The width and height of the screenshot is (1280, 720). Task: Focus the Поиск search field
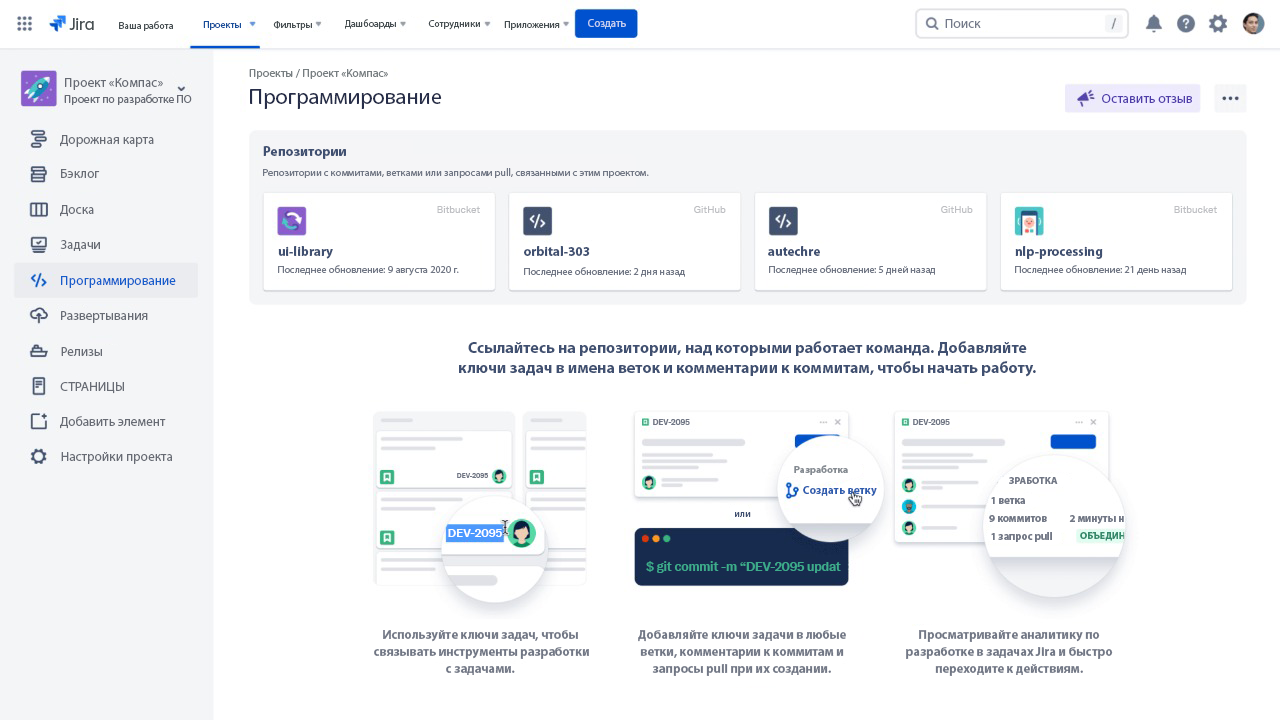point(1020,24)
